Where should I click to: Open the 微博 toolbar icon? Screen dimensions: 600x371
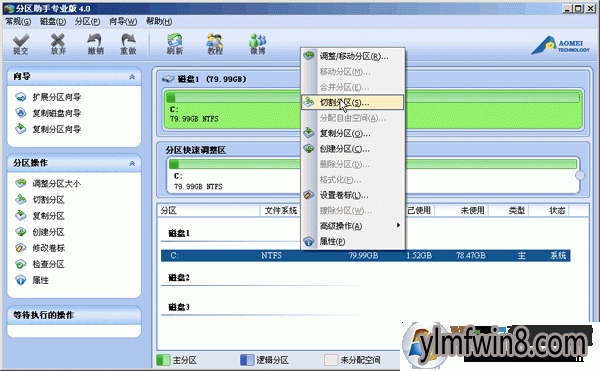pyautogui.click(x=258, y=44)
